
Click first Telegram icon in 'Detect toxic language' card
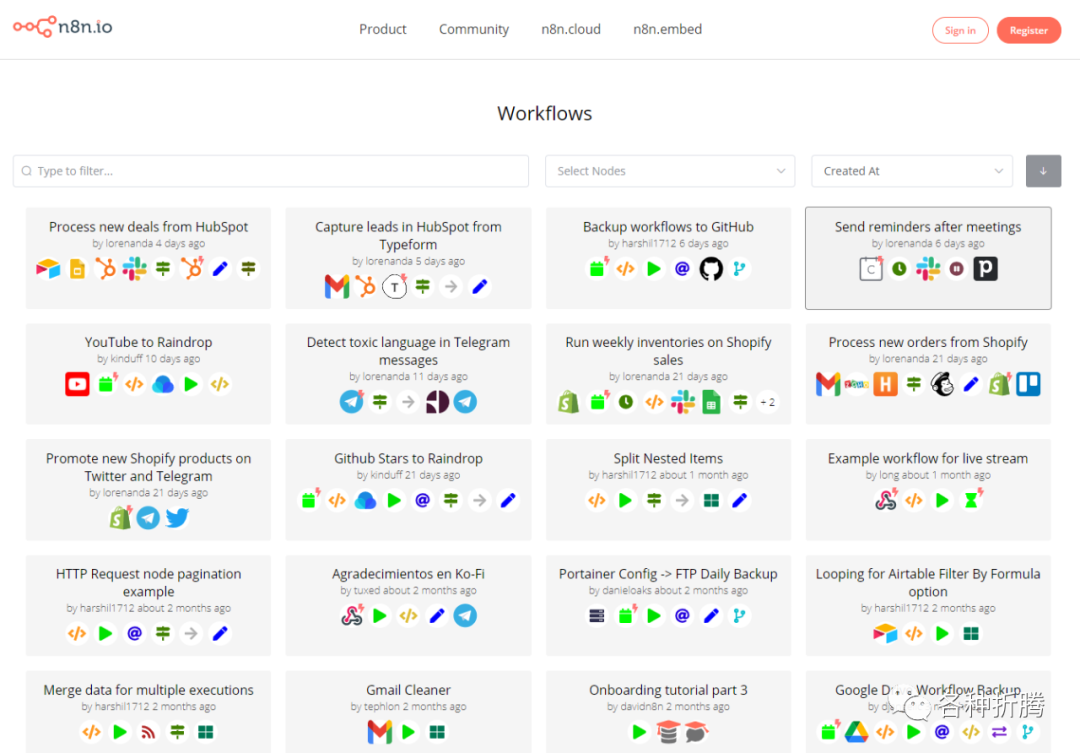click(351, 402)
